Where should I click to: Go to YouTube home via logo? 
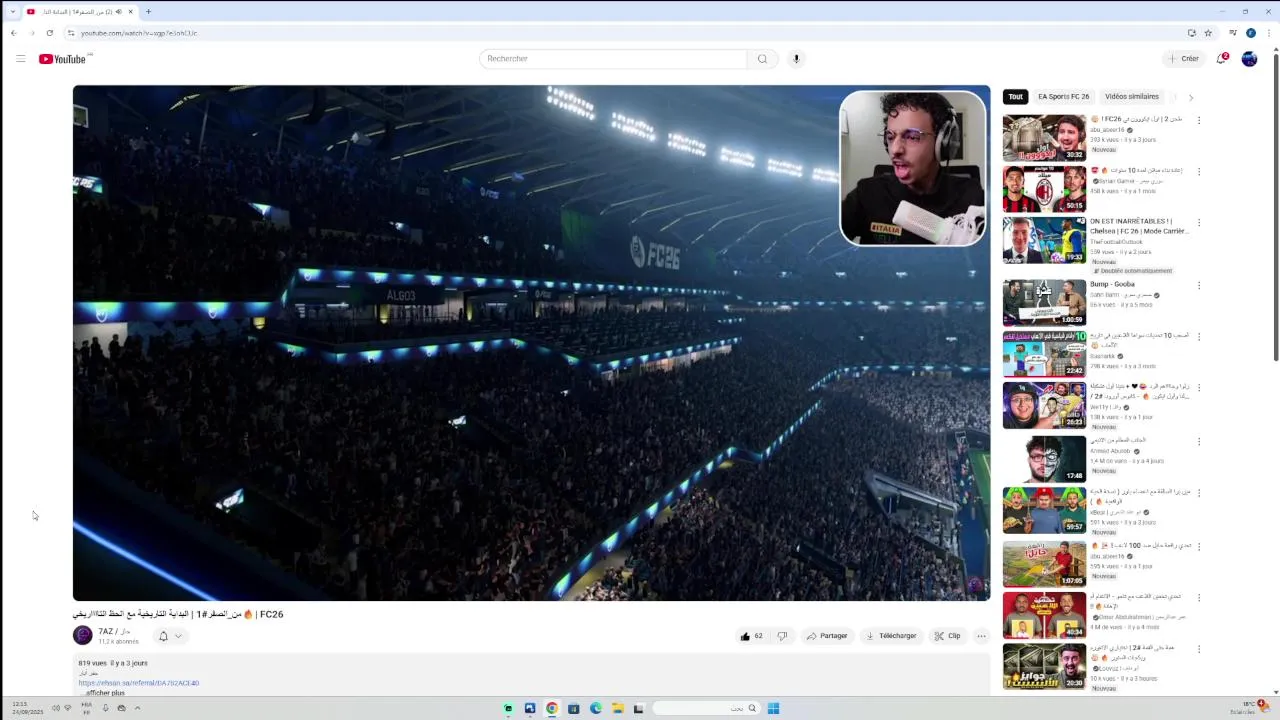63,59
